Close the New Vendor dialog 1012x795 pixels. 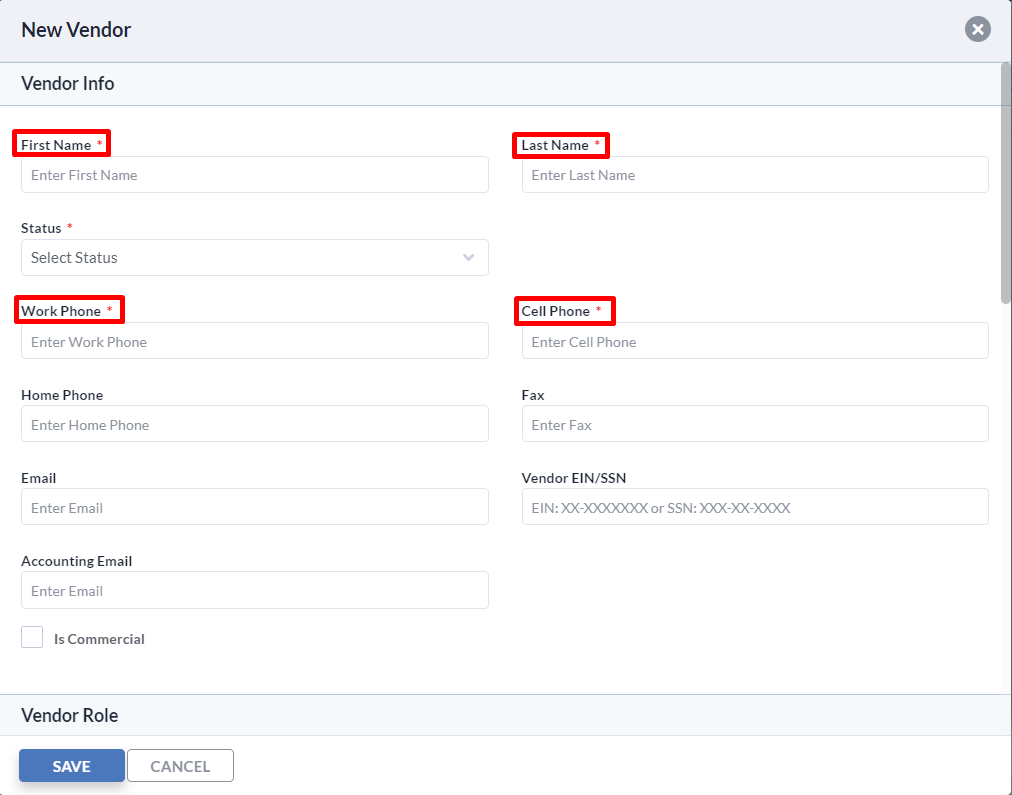[977, 29]
